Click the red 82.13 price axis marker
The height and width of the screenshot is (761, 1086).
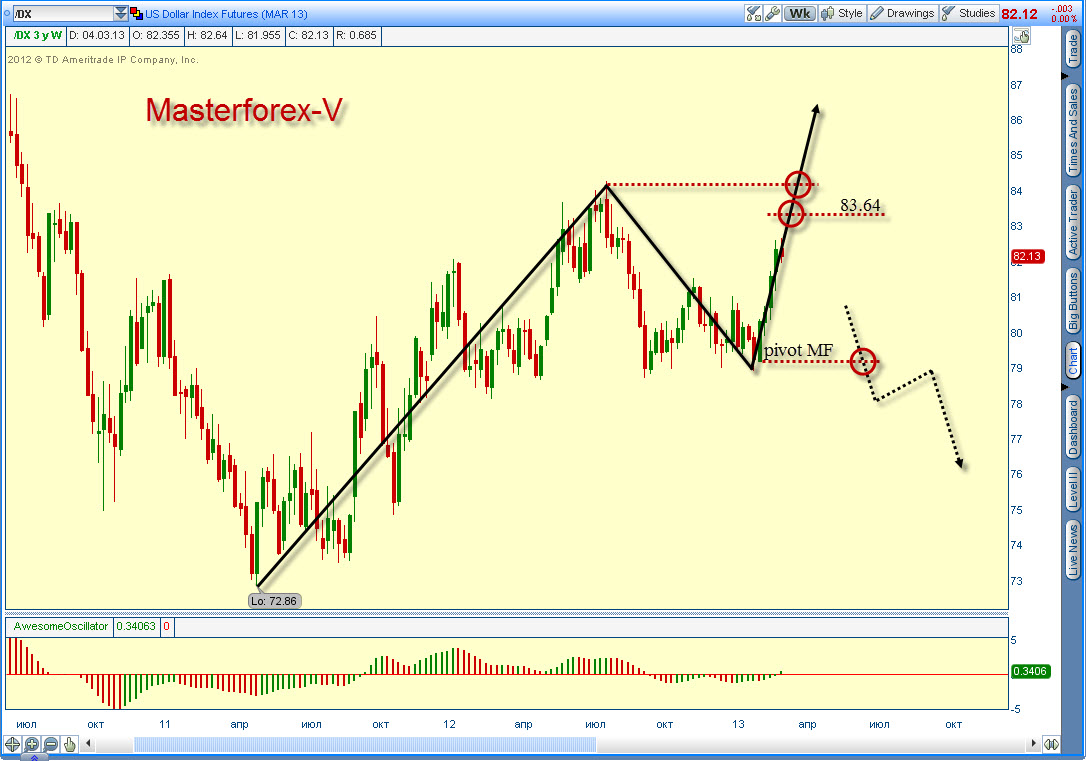1027,256
